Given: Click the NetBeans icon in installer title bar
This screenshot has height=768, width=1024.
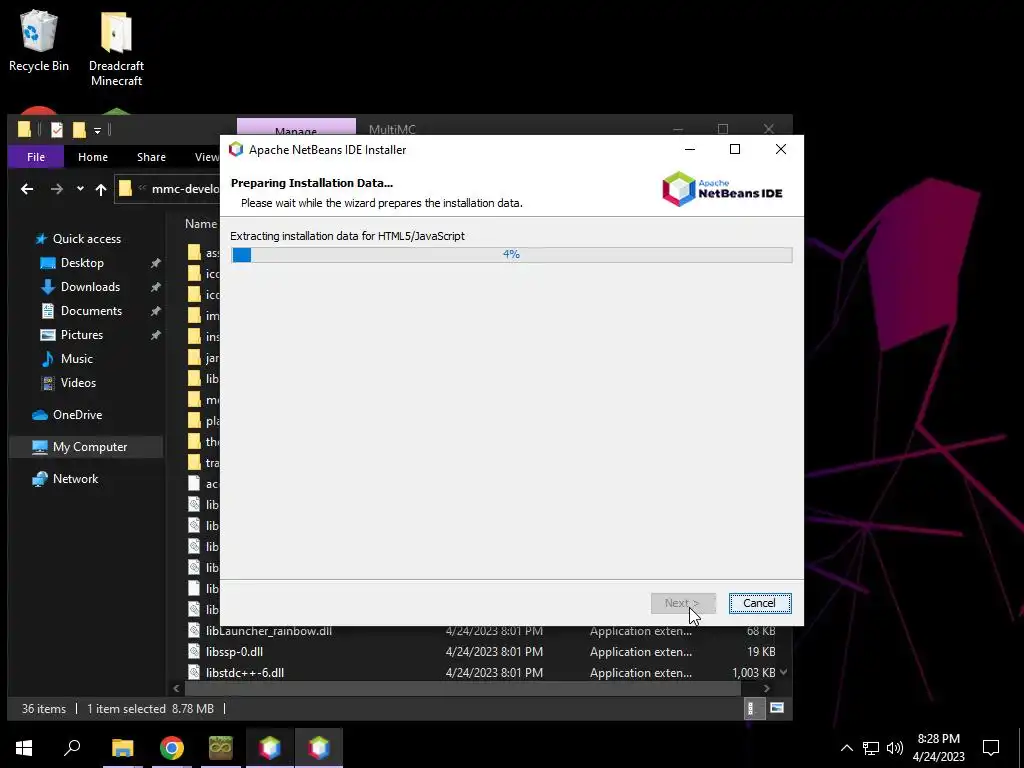Looking at the screenshot, I should pyautogui.click(x=236, y=150).
